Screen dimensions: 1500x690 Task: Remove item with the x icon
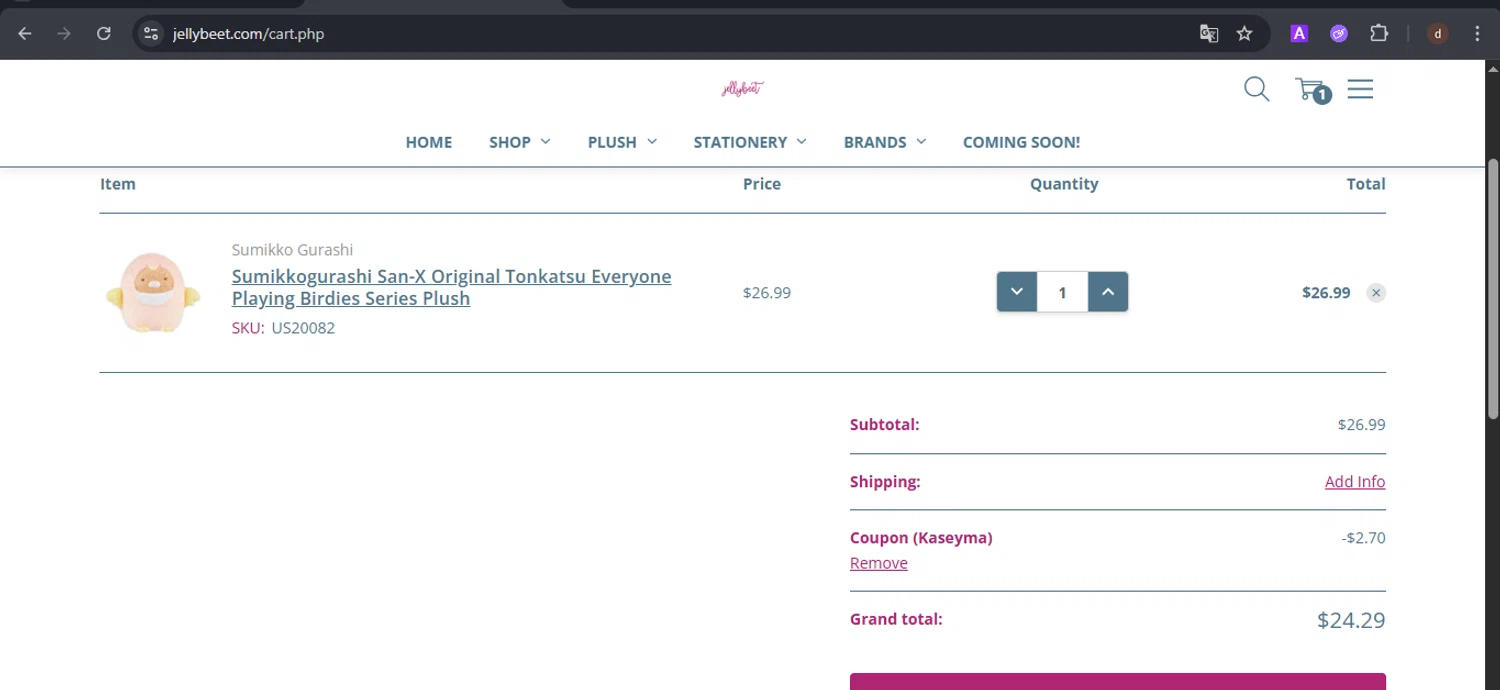[1376, 293]
